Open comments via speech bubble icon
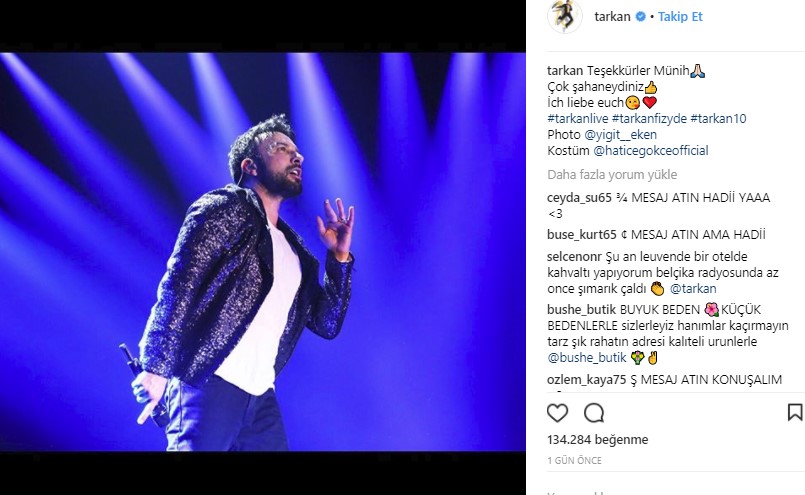Viewport: 805px width, 495px height. (594, 413)
